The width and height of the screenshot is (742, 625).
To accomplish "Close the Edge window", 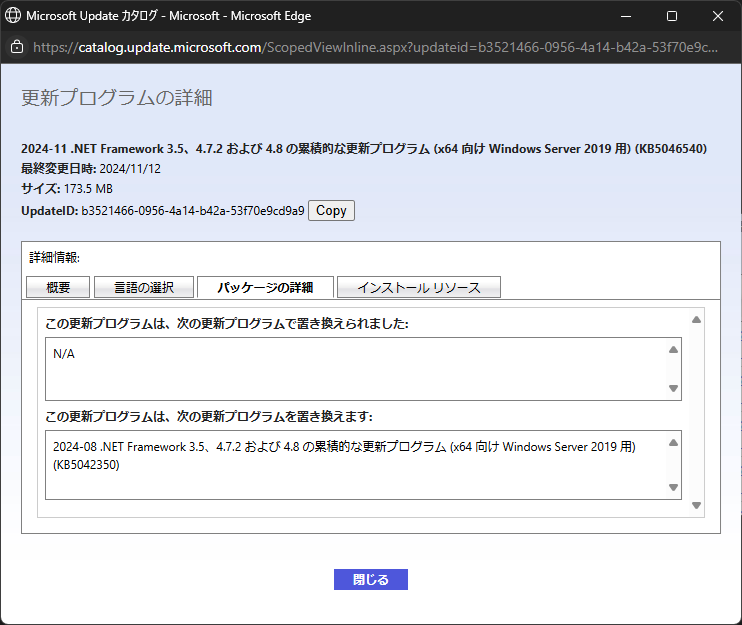I will 718,16.
